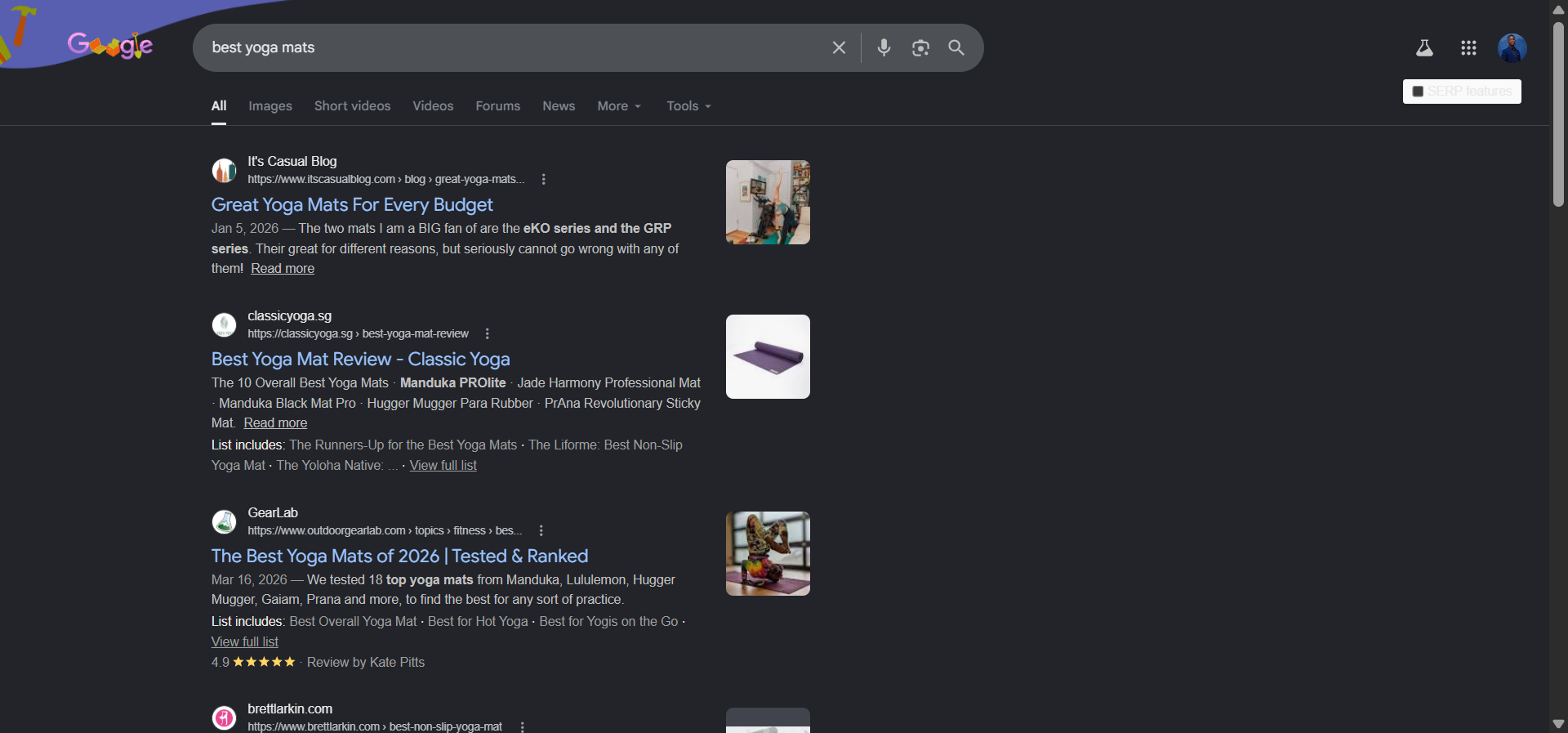The image size is (1568, 733).
Task: Click scrollbar up arrow
Action: point(1558,9)
